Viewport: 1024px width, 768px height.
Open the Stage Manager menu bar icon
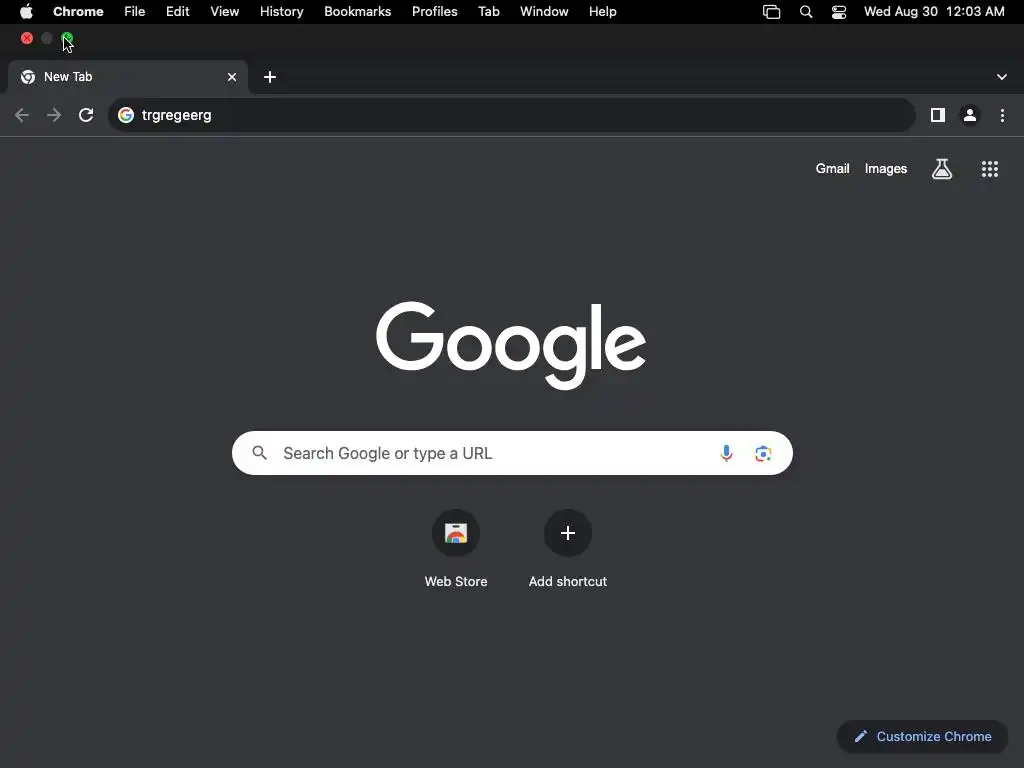[771, 12]
